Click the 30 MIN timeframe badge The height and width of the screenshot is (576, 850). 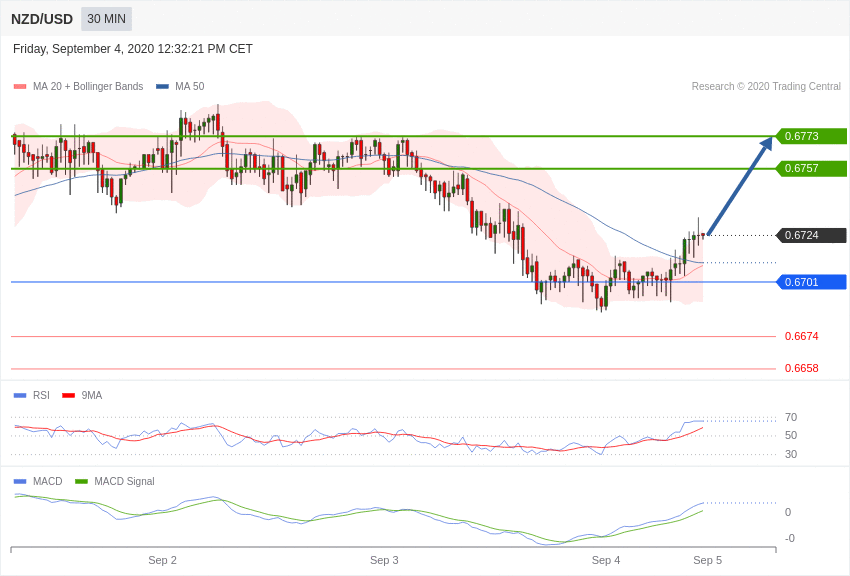point(106,19)
